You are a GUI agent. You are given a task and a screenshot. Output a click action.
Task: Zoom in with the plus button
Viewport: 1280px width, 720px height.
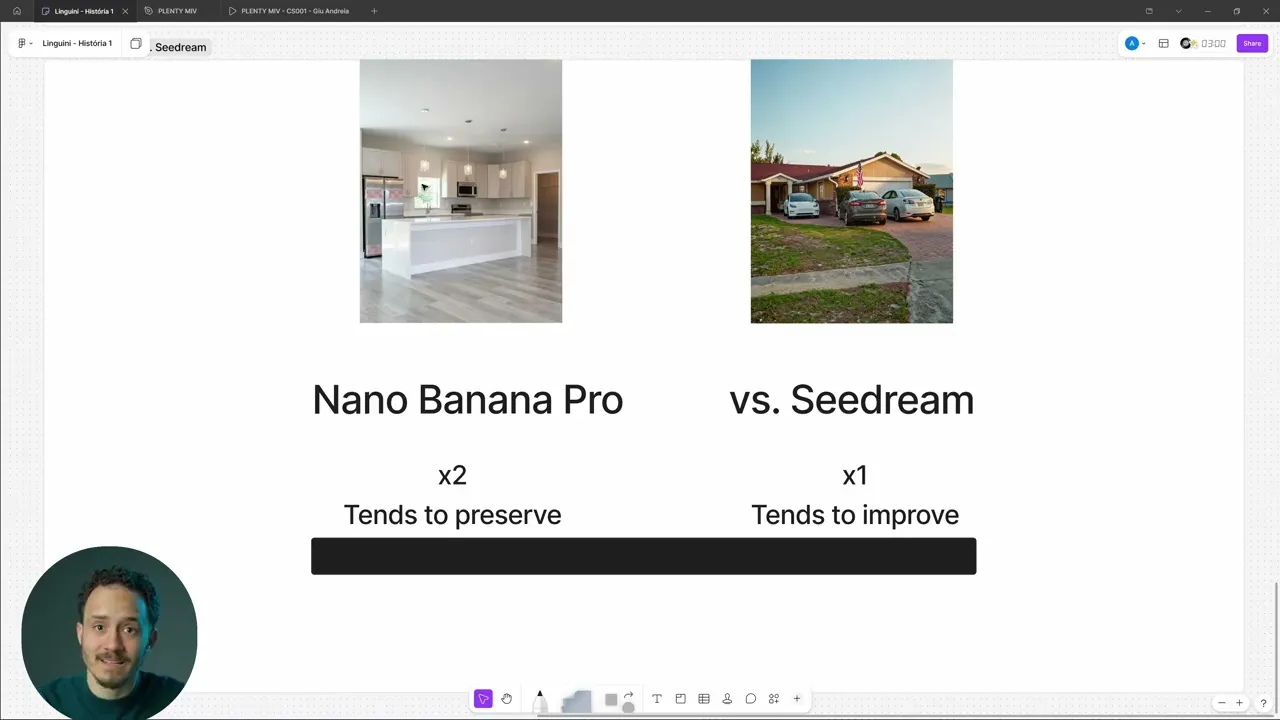pos(1240,703)
